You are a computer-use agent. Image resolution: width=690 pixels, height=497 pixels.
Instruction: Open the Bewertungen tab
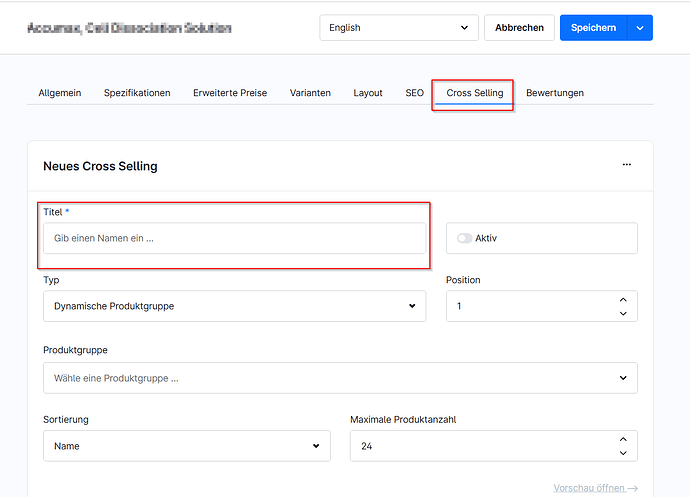(x=555, y=93)
